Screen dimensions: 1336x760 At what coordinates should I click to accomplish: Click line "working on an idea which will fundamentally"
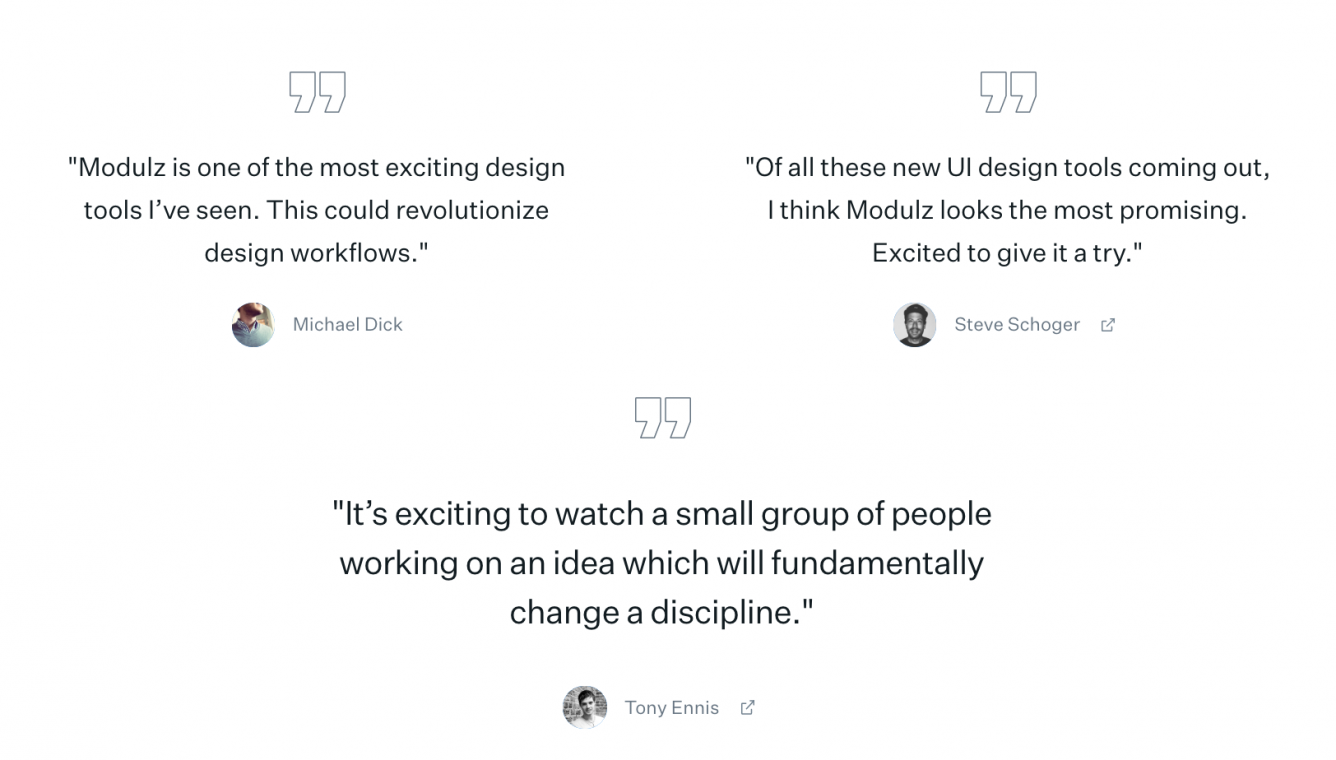662,563
